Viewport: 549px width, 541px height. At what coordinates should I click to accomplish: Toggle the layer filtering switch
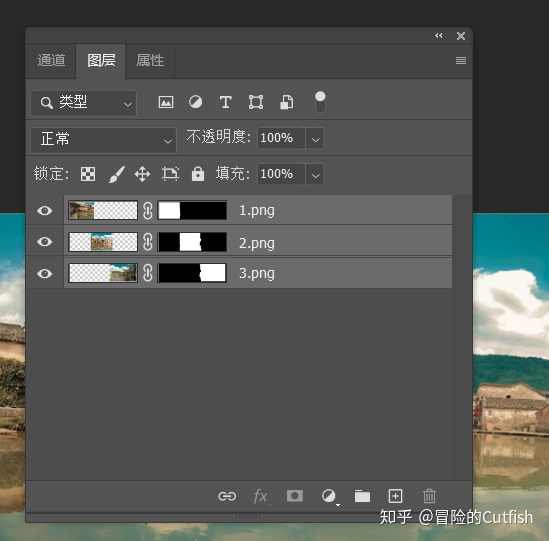(x=320, y=102)
